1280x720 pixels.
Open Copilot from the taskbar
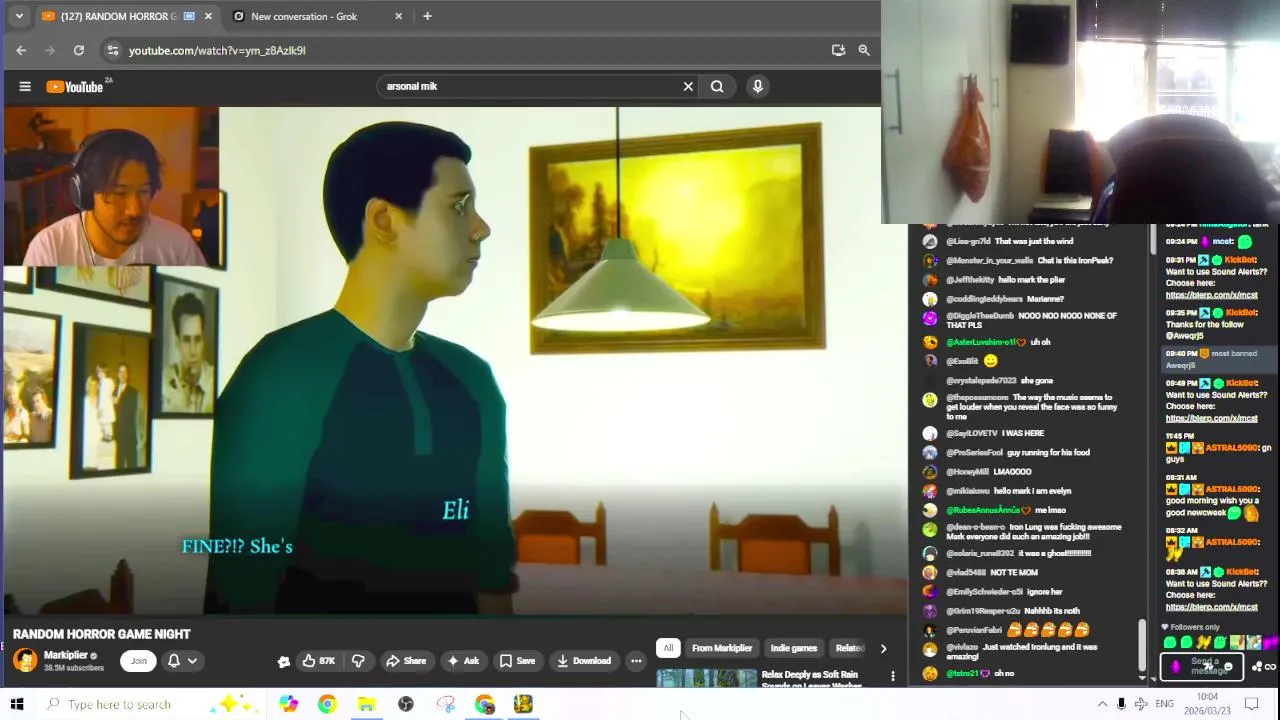click(x=288, y=704)
